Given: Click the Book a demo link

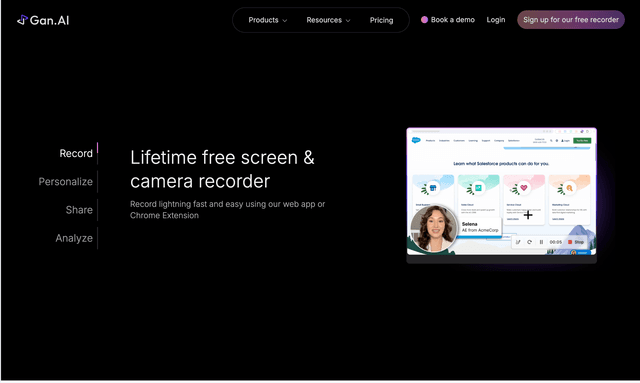Looking at the screenshot, I should [x=453, y=20].
